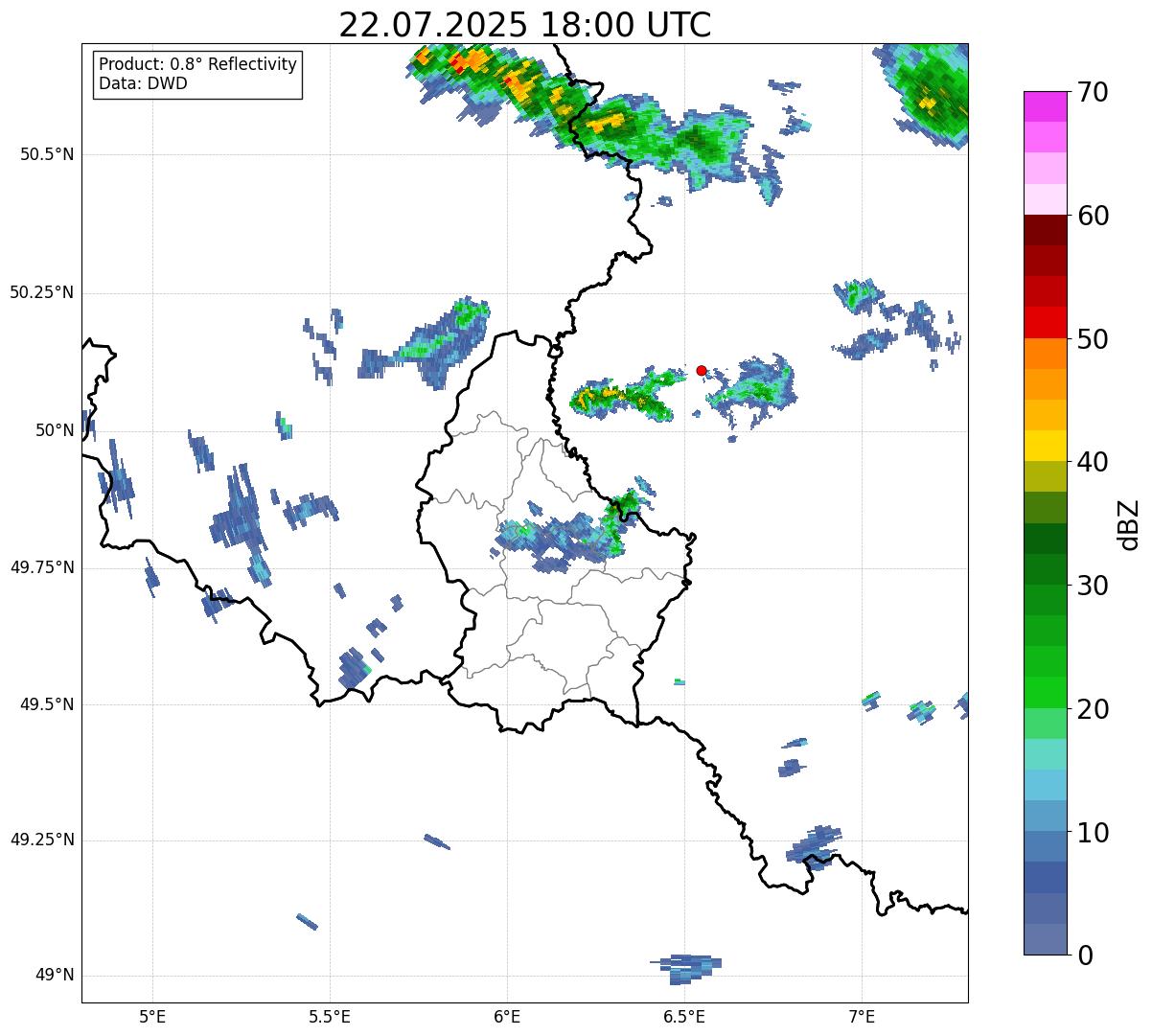
Task: Click the '5.5°E' longitude tick label
Action: point(330,1017)
